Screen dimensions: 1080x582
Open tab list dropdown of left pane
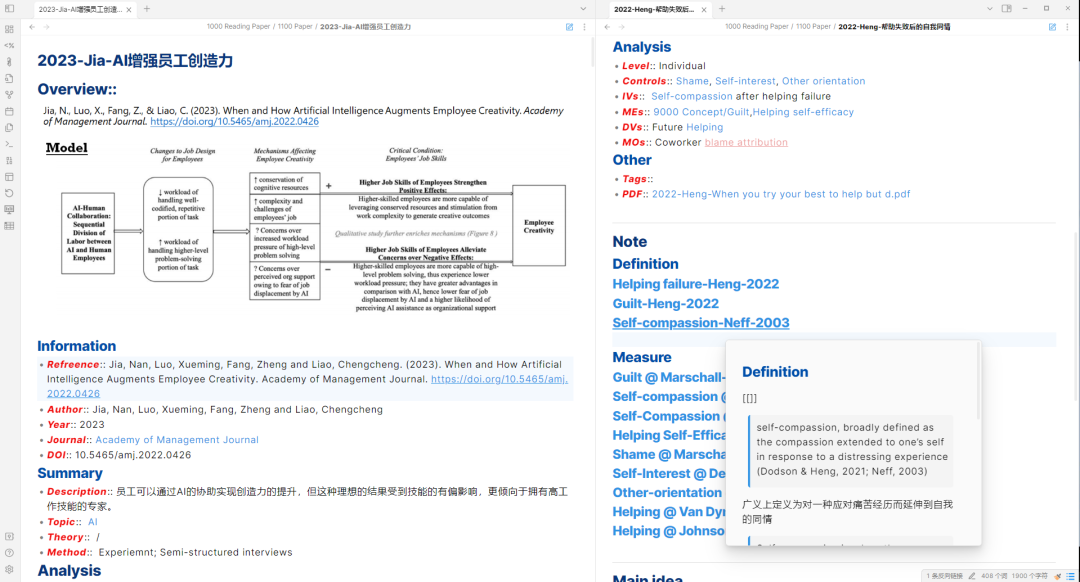(x=583, y=9)
